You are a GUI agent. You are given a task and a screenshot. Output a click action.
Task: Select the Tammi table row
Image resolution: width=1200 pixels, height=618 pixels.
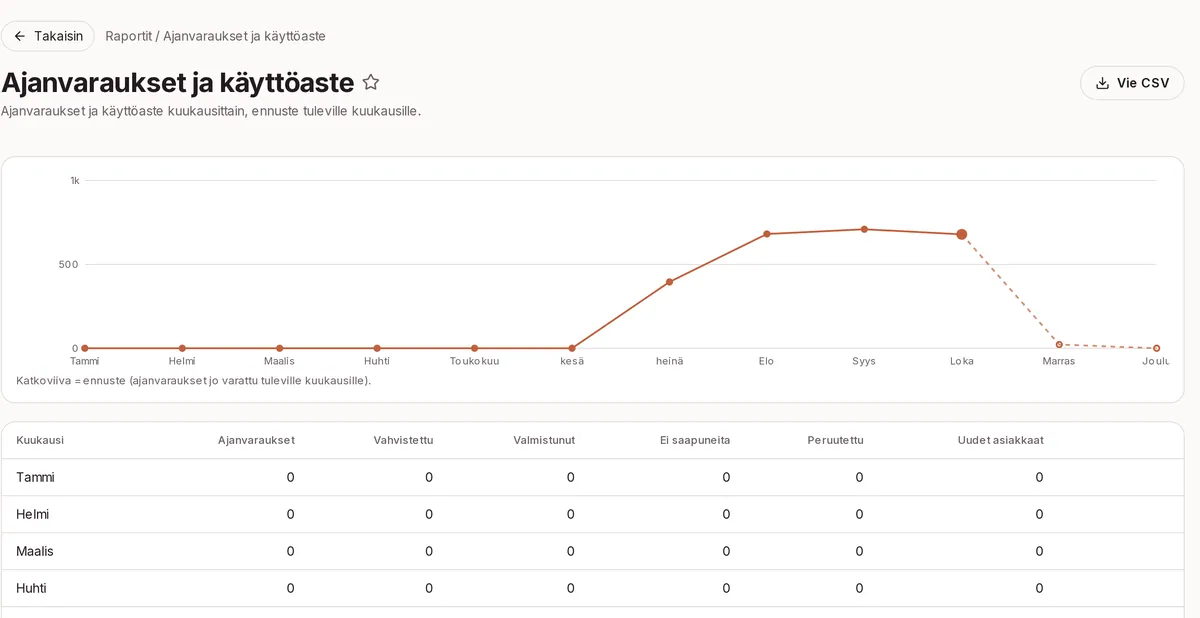[x=592, y=477]
